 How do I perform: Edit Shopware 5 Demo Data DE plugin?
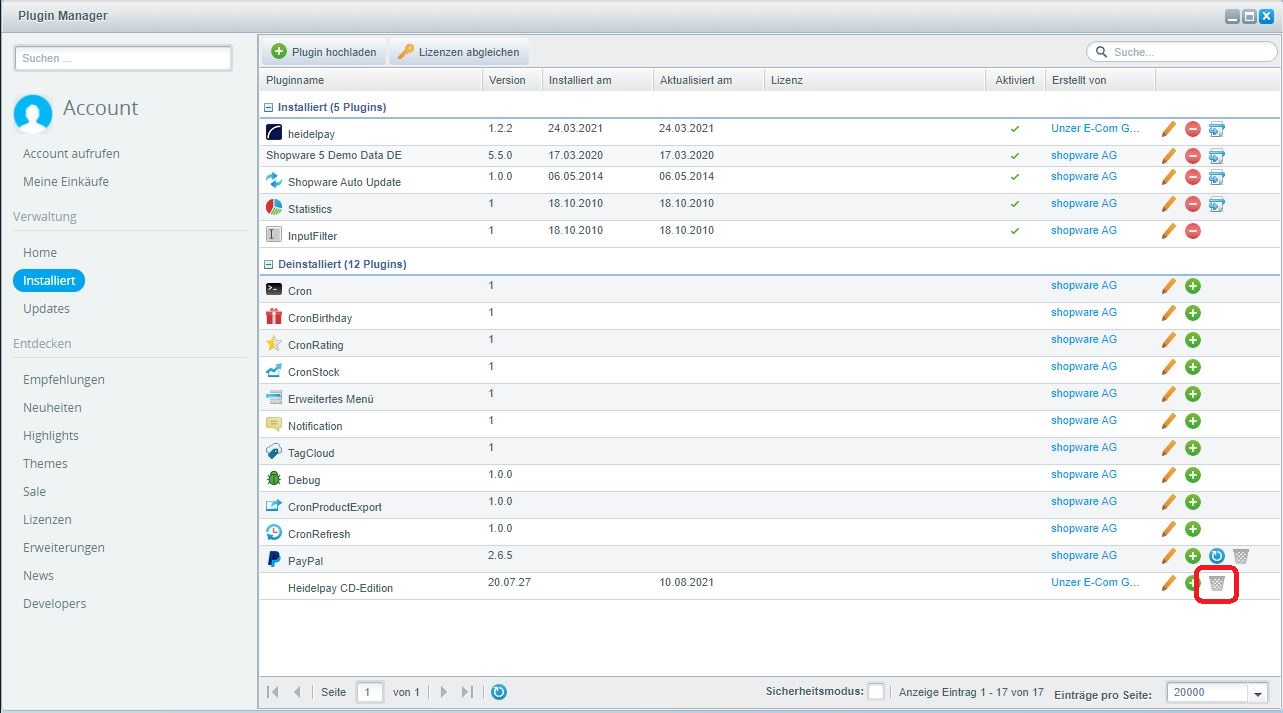pos(1168,156)
